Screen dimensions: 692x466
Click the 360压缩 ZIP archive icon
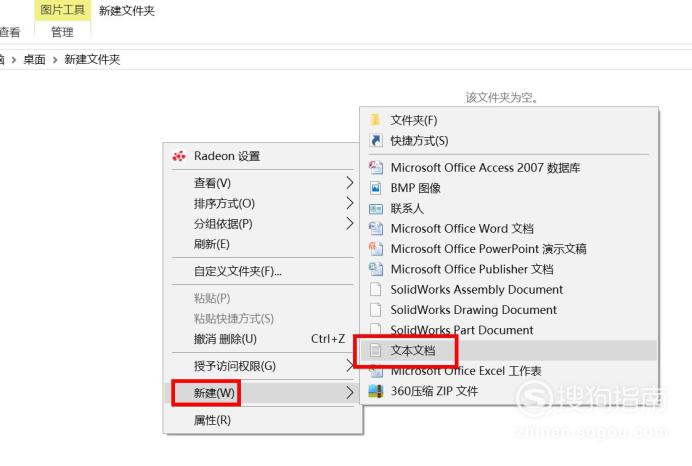point(376,391)
